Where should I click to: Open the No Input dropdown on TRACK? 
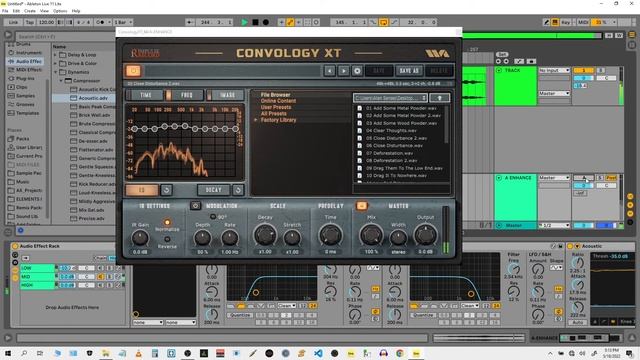point(554,70)
